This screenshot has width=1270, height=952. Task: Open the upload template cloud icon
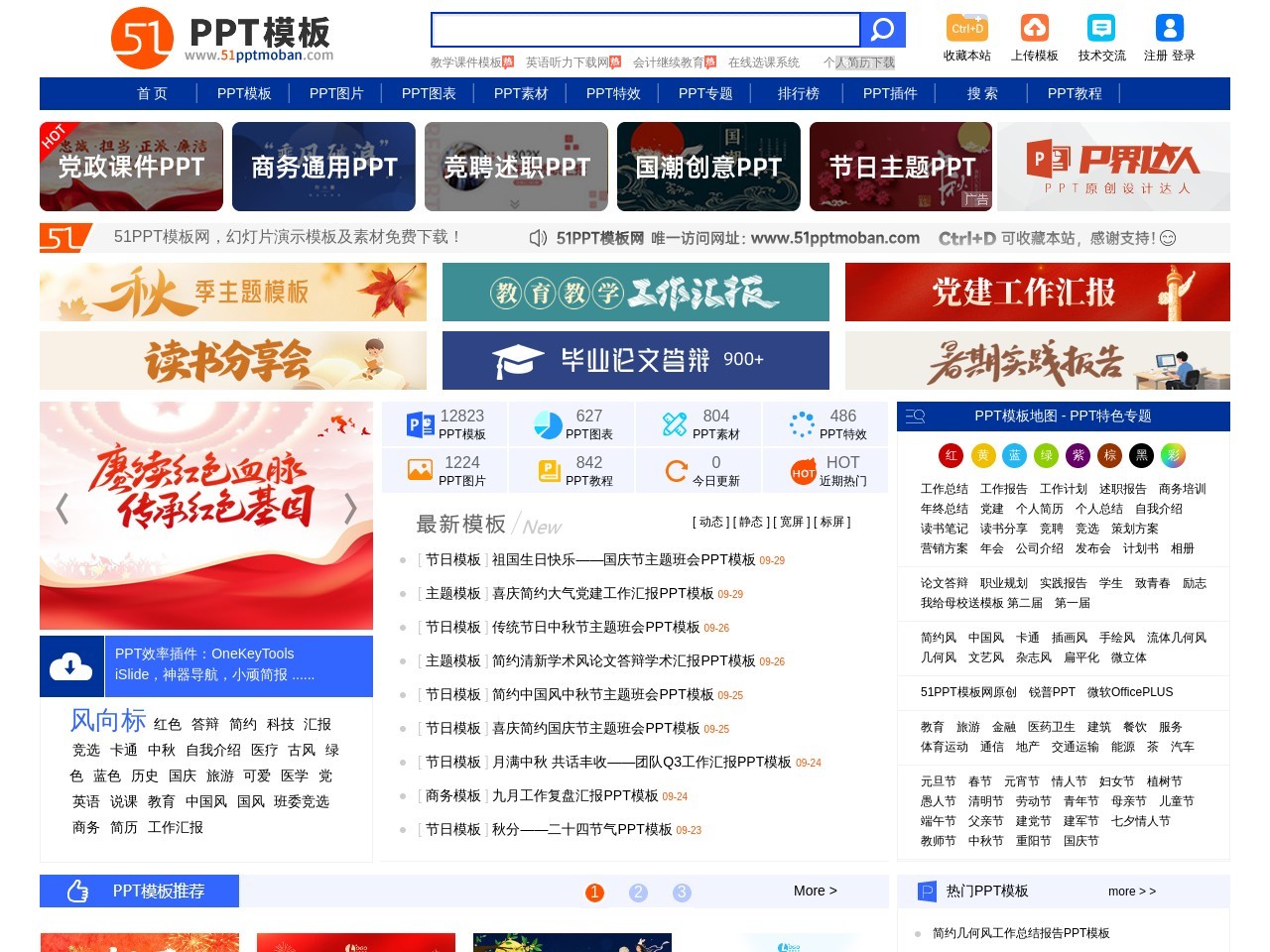point(1034,28)
